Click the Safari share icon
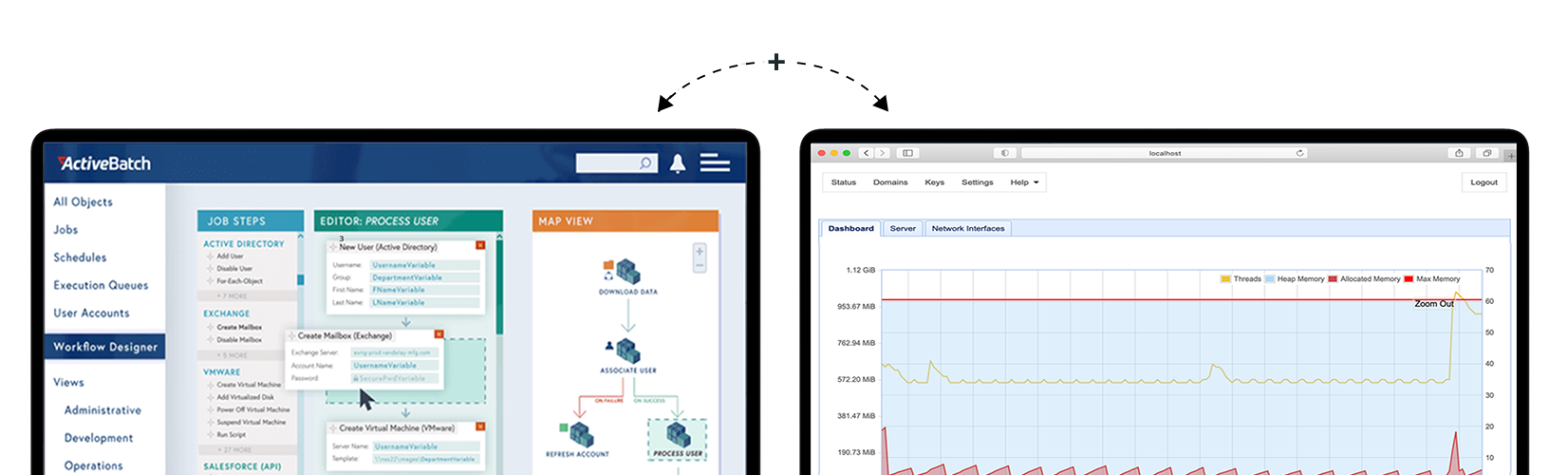The height and width of the screenshot is (475, 1568). [1459, 153]
